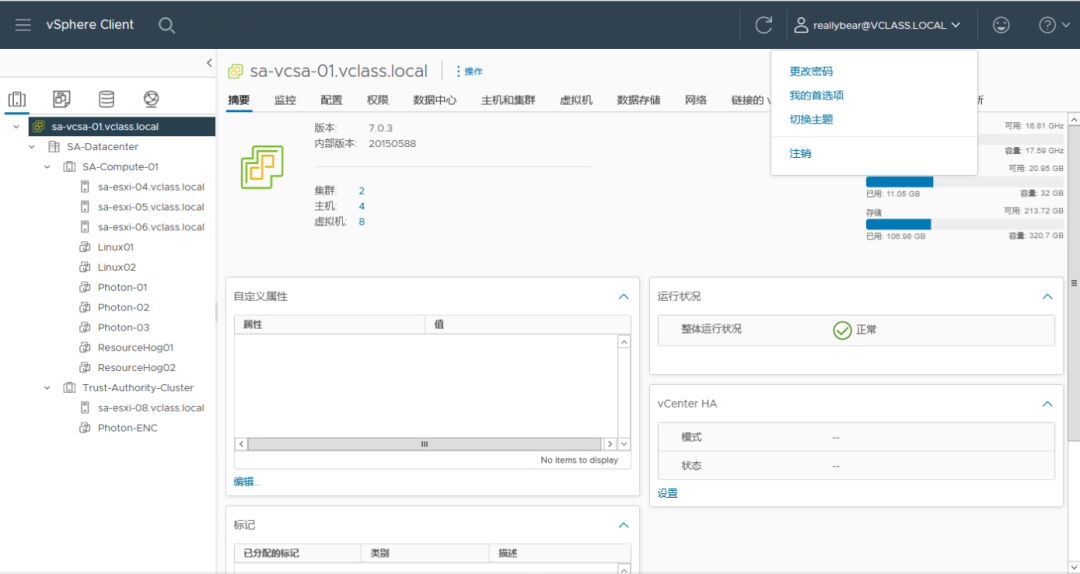Click the vCenter icon beside the sa-vcsa-01.vclass.local title
Viewport: 1080px width, 574px height.
click(x=236, y=71)
